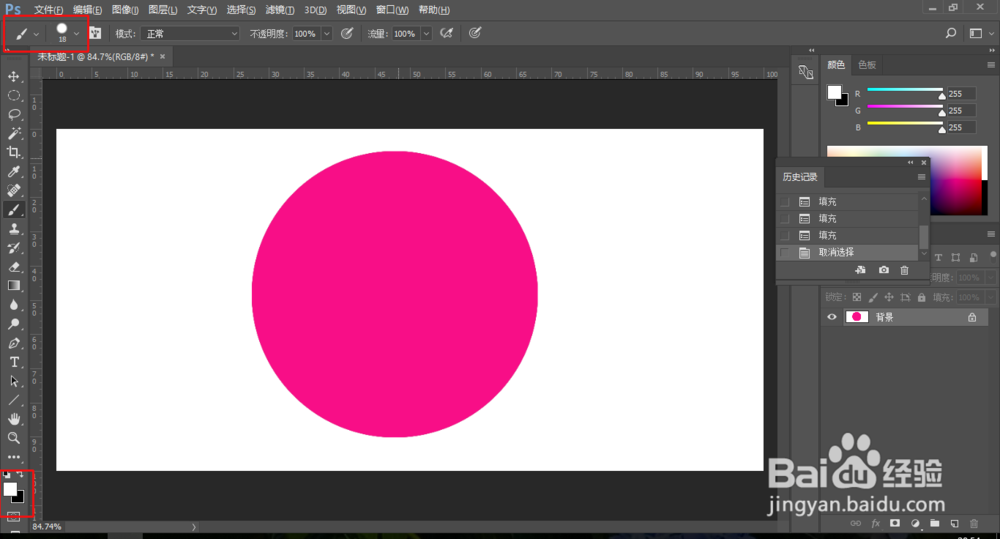
Task: Expand the 不透明度 opacity slider arrow
Action: click(327, 34)
